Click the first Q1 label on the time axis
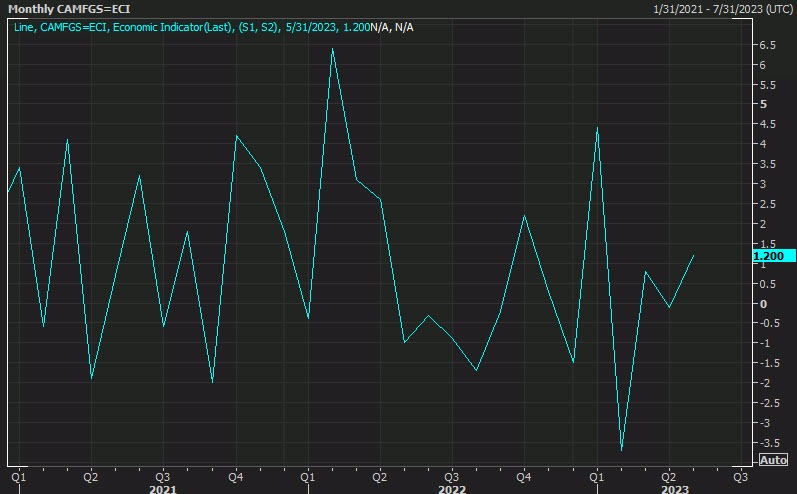The width and height of the screenshot is (797, 494). pos(19,477)
